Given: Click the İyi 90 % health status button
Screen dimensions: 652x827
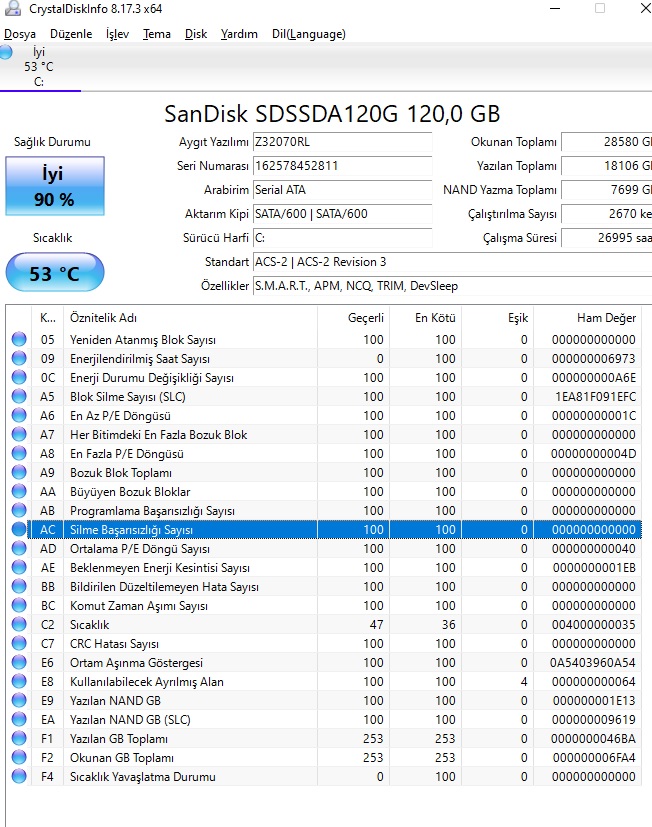Looking at the screenshot, I should (55, 186).
